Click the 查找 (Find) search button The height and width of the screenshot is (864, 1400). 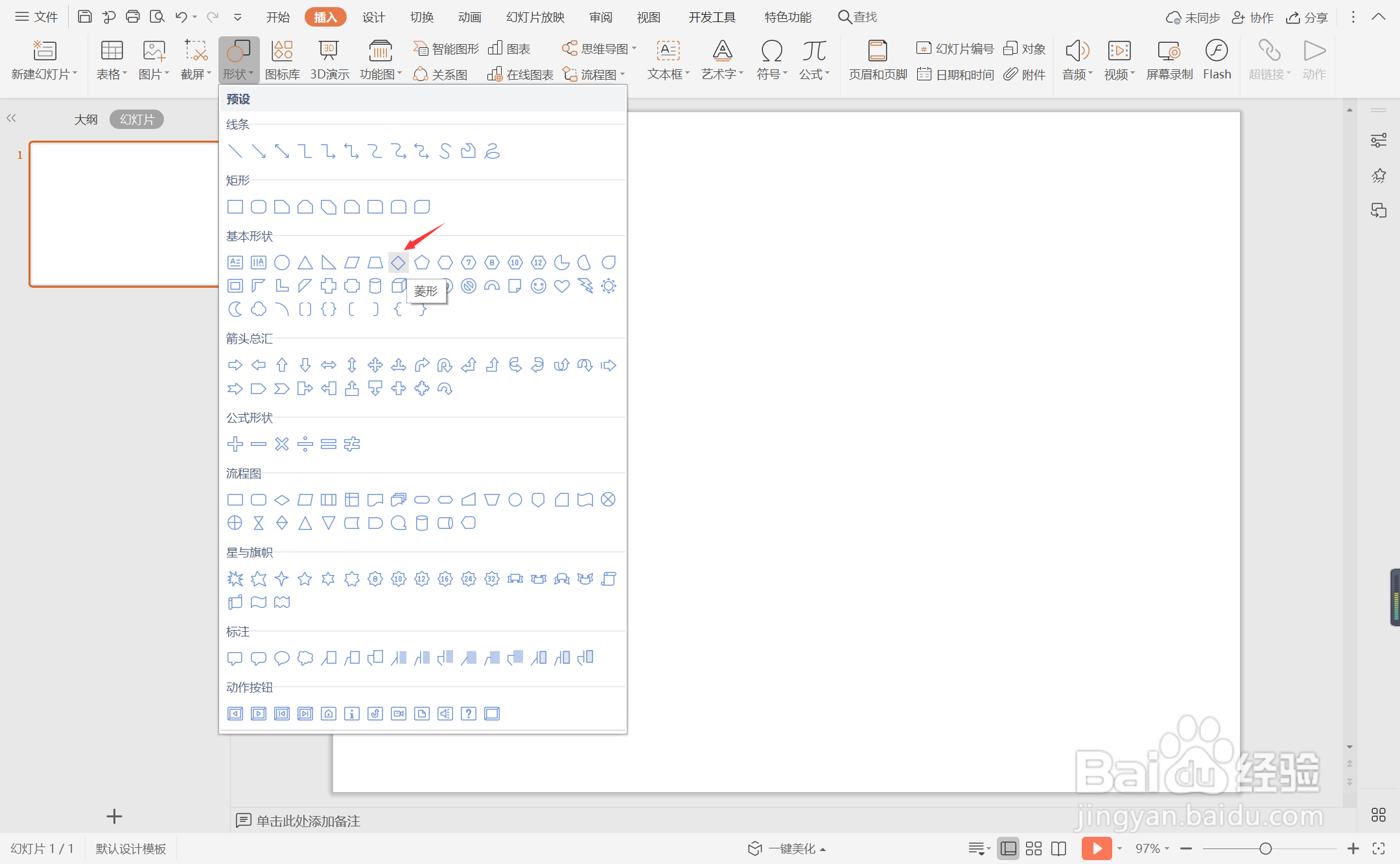[x=857, y=17]
